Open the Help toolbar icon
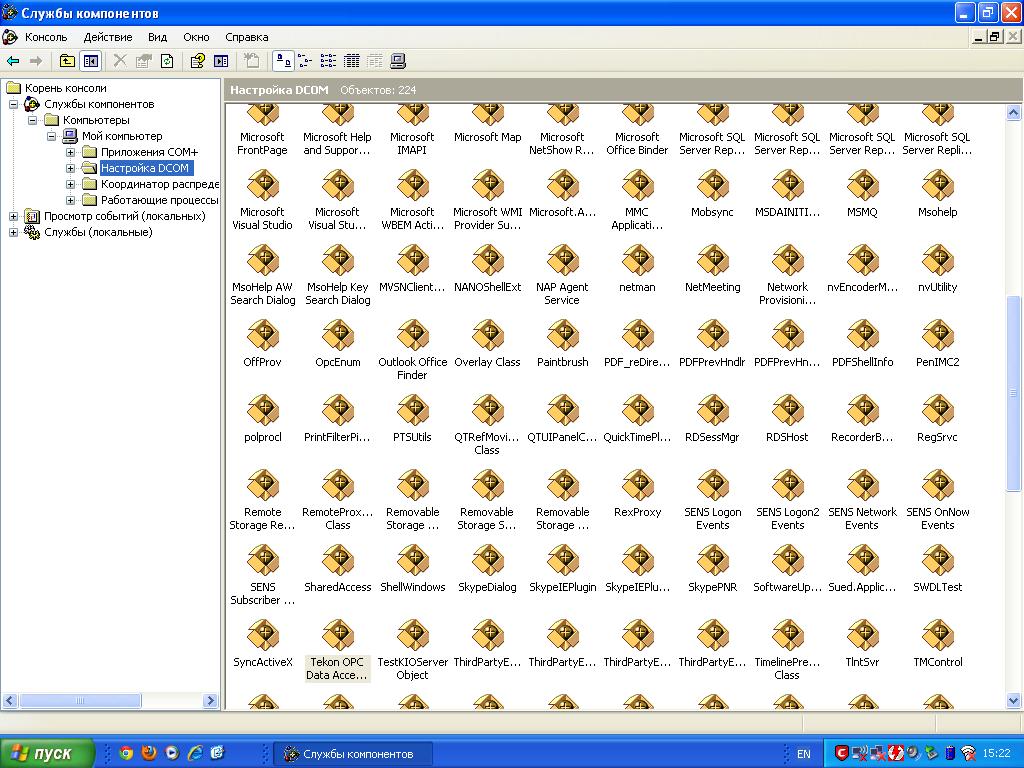The image size is (1024, 768). click(197, 61)
